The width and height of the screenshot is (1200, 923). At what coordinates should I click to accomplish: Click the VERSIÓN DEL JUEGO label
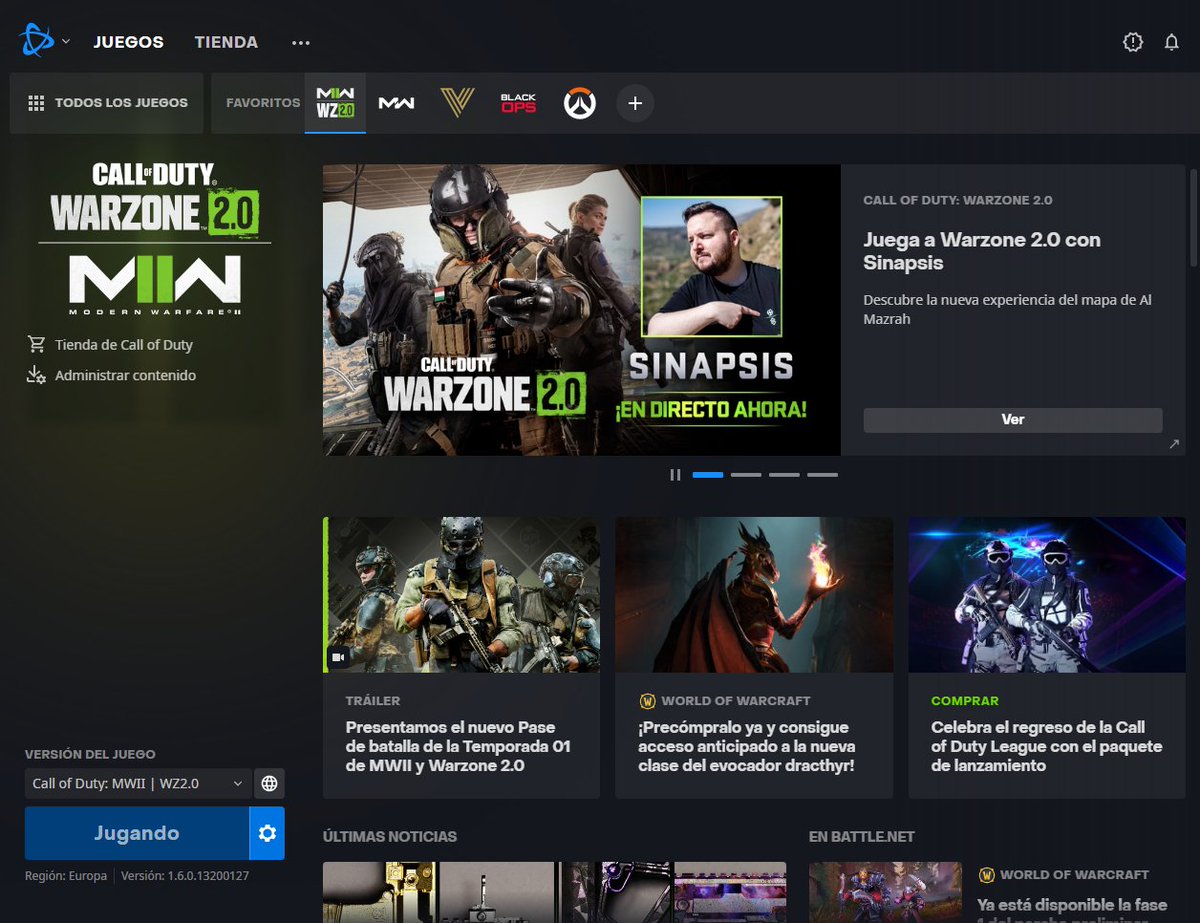click(x=90, y=754)
